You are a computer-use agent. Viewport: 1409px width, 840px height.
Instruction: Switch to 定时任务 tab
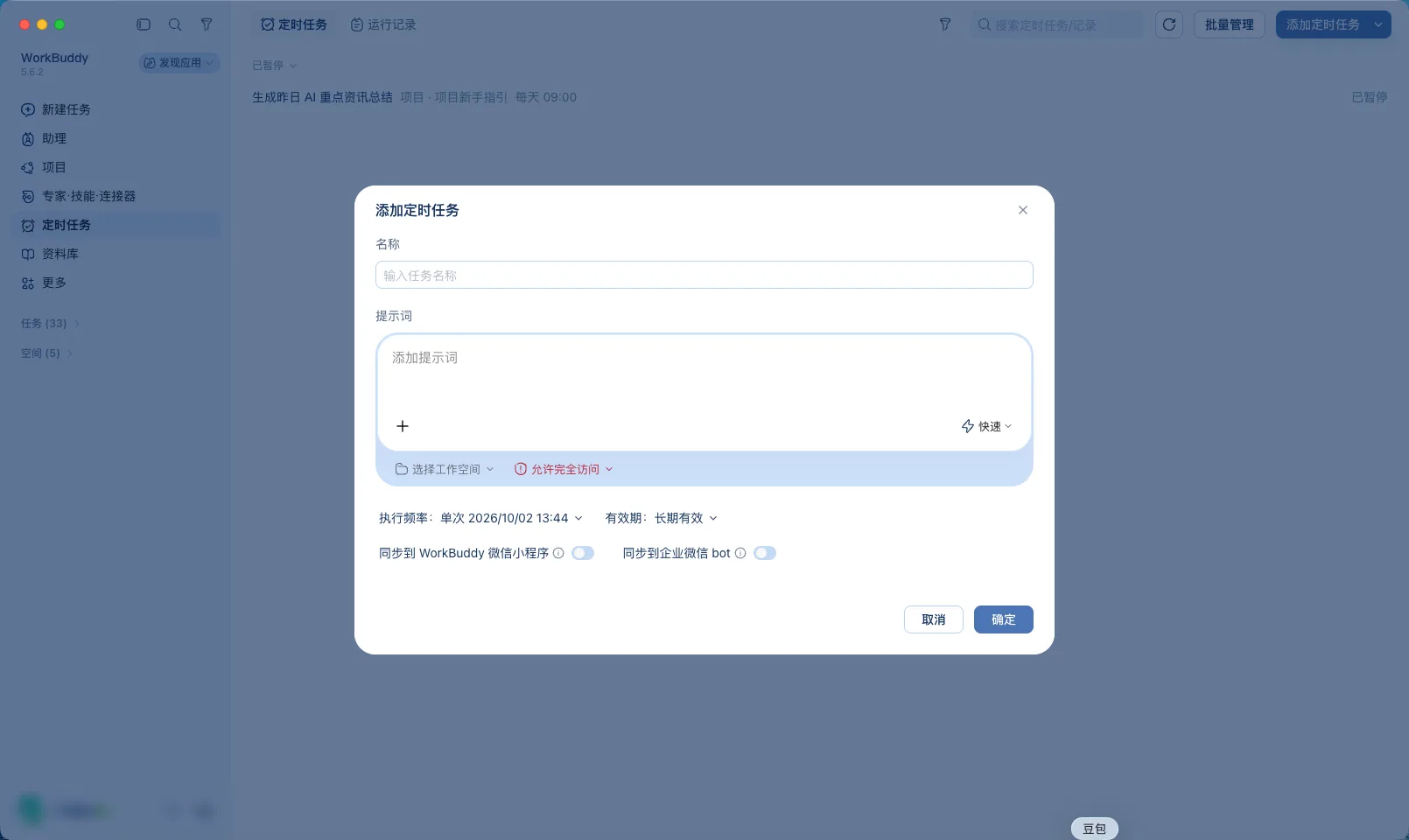point(294,24)
